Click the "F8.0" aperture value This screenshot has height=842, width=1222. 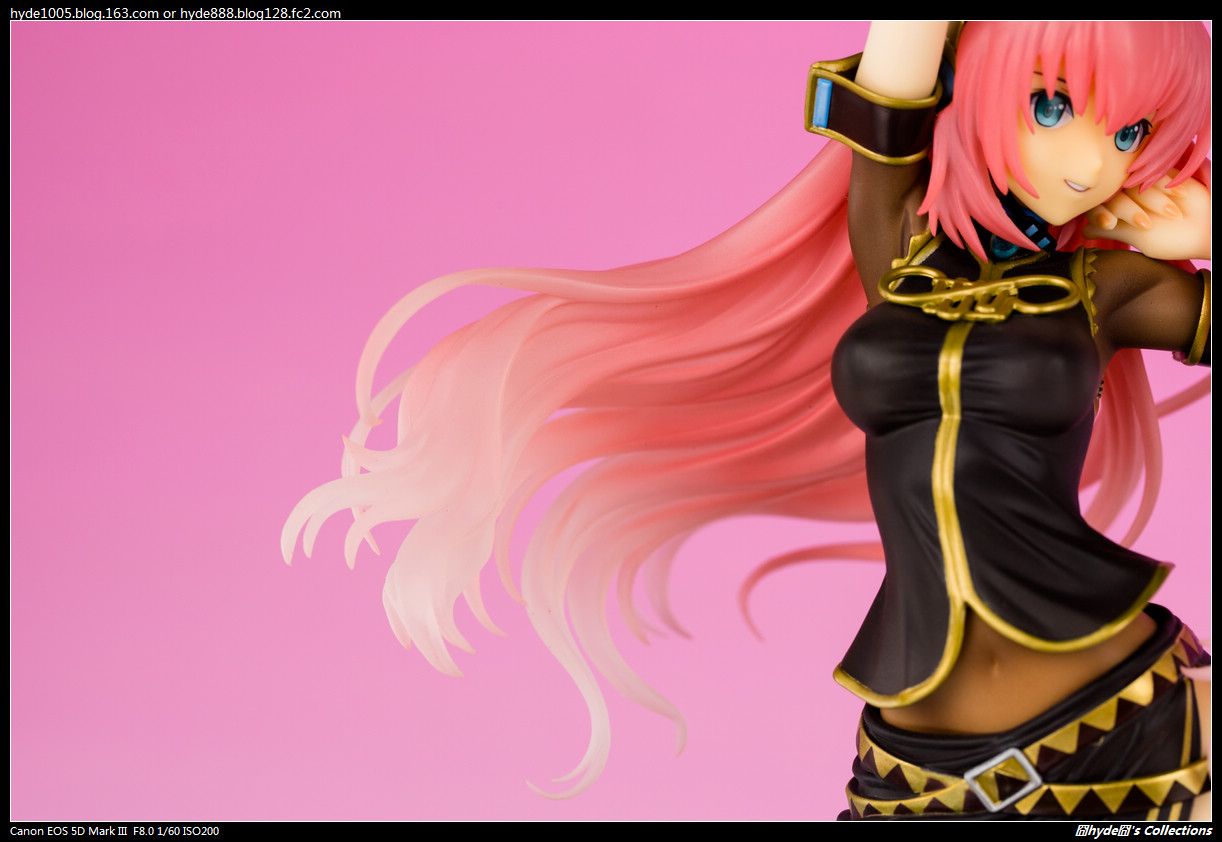point(144,831)
